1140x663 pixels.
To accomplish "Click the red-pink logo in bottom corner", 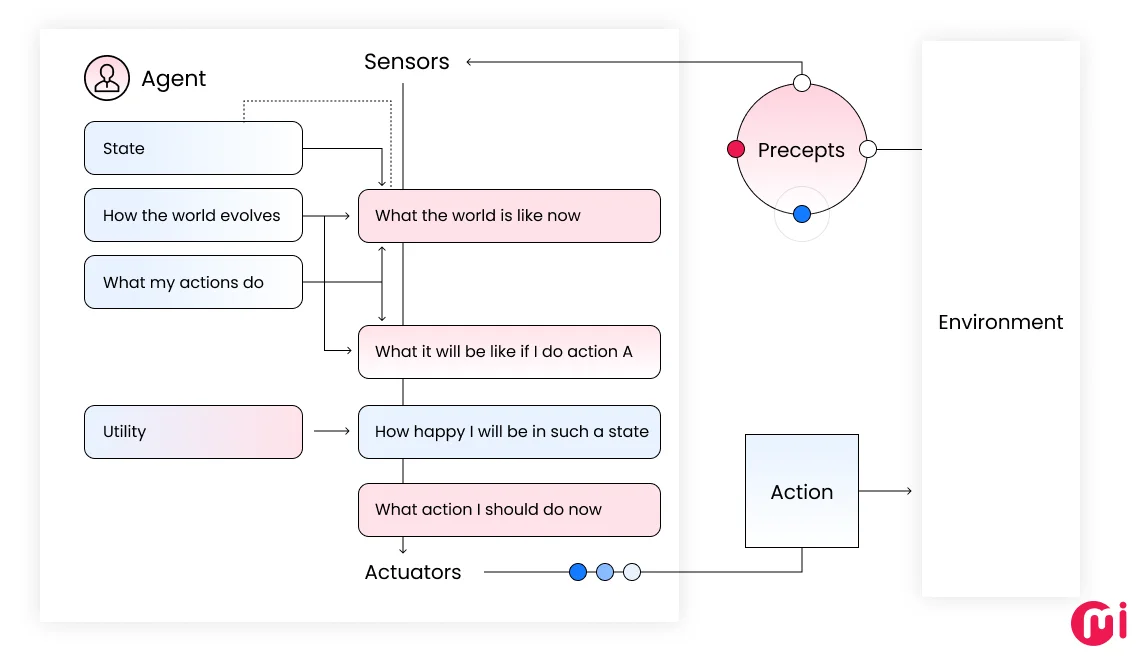I will click(1098, 622).
